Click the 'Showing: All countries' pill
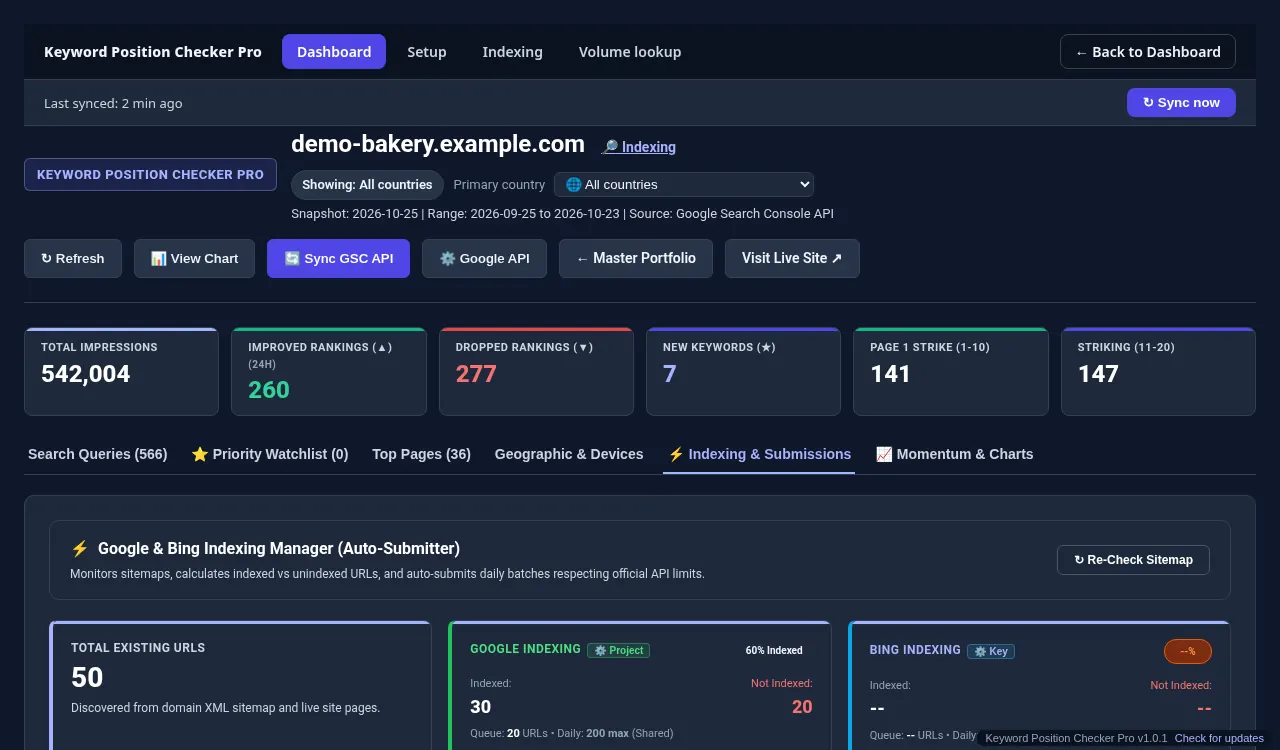 (367, 185)
